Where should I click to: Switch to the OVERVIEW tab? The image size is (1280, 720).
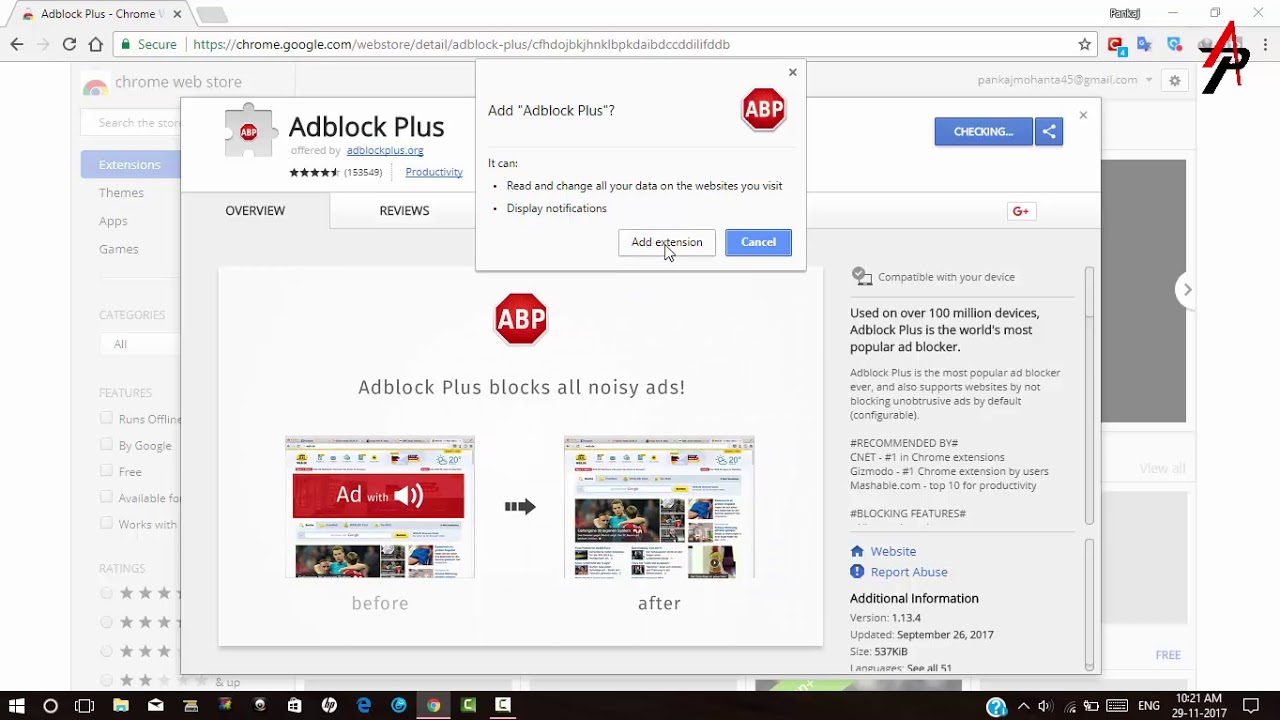click(255, 210)
